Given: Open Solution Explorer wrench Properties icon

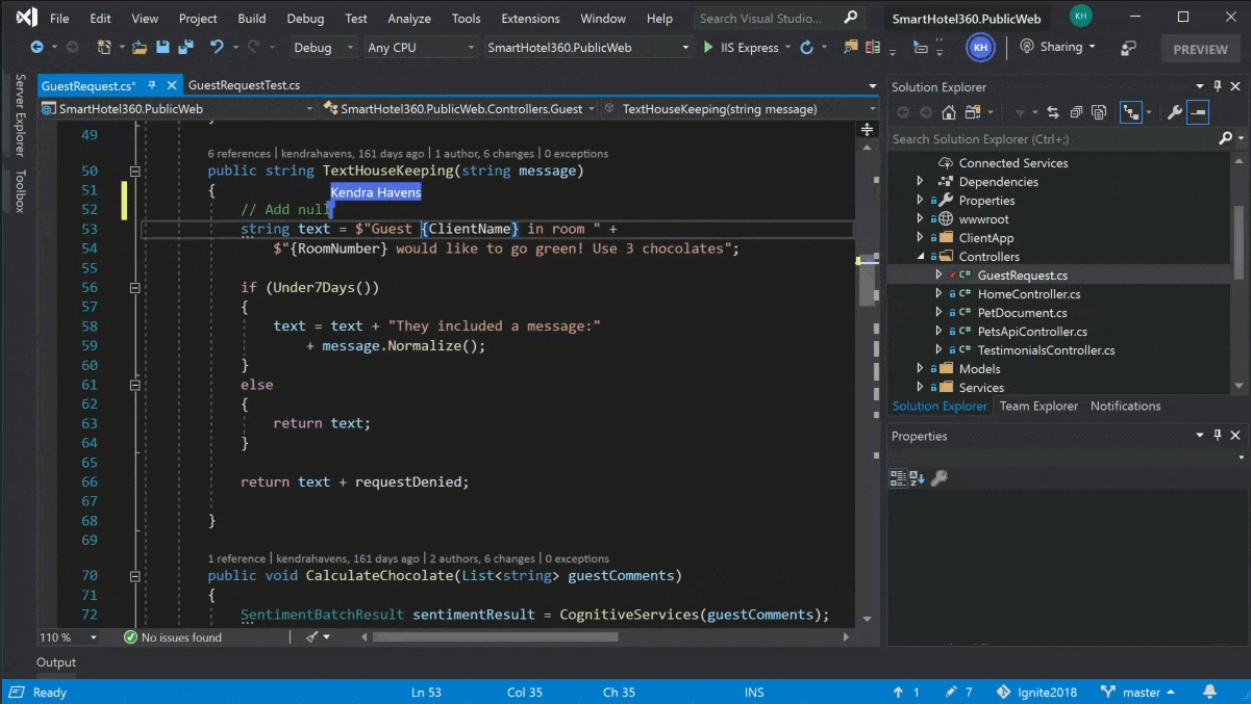Looking at the screenshot, I should pos(1174,113).
